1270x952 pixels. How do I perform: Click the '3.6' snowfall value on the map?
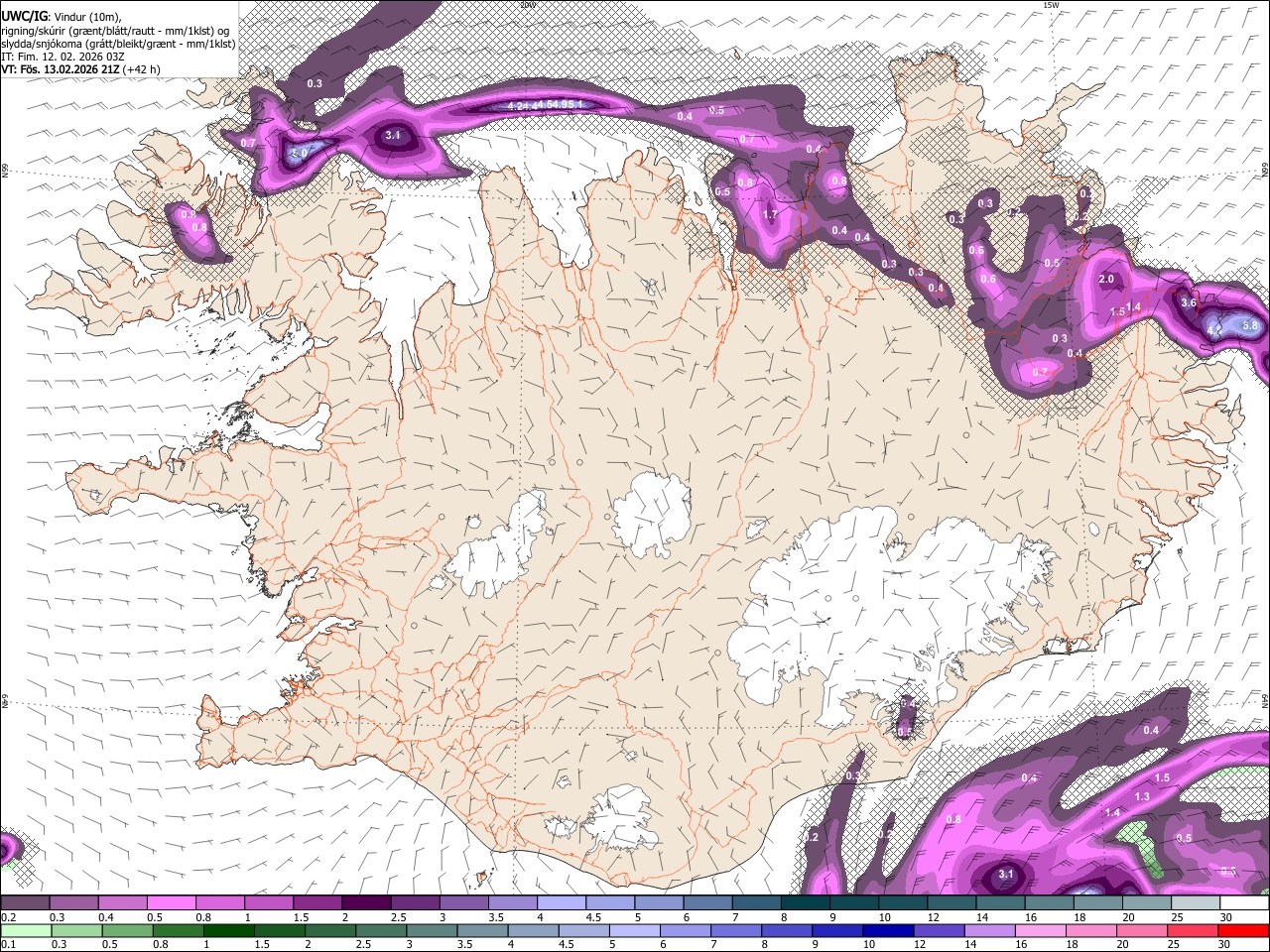(1189, 302)
